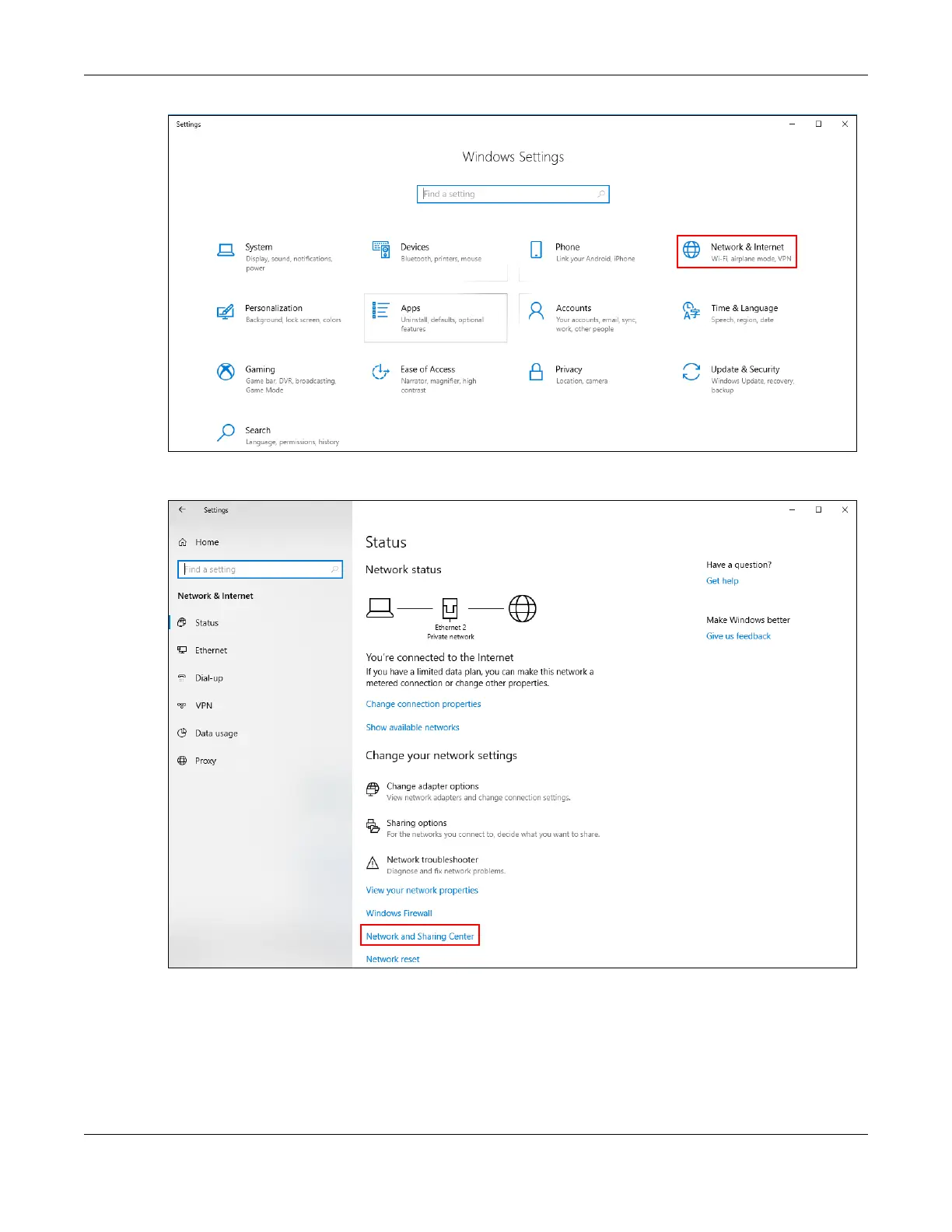Launch the Network troubleshooter entry
Image resolution: width=952 pixels, height=1232 pixels.
point(436,865)
